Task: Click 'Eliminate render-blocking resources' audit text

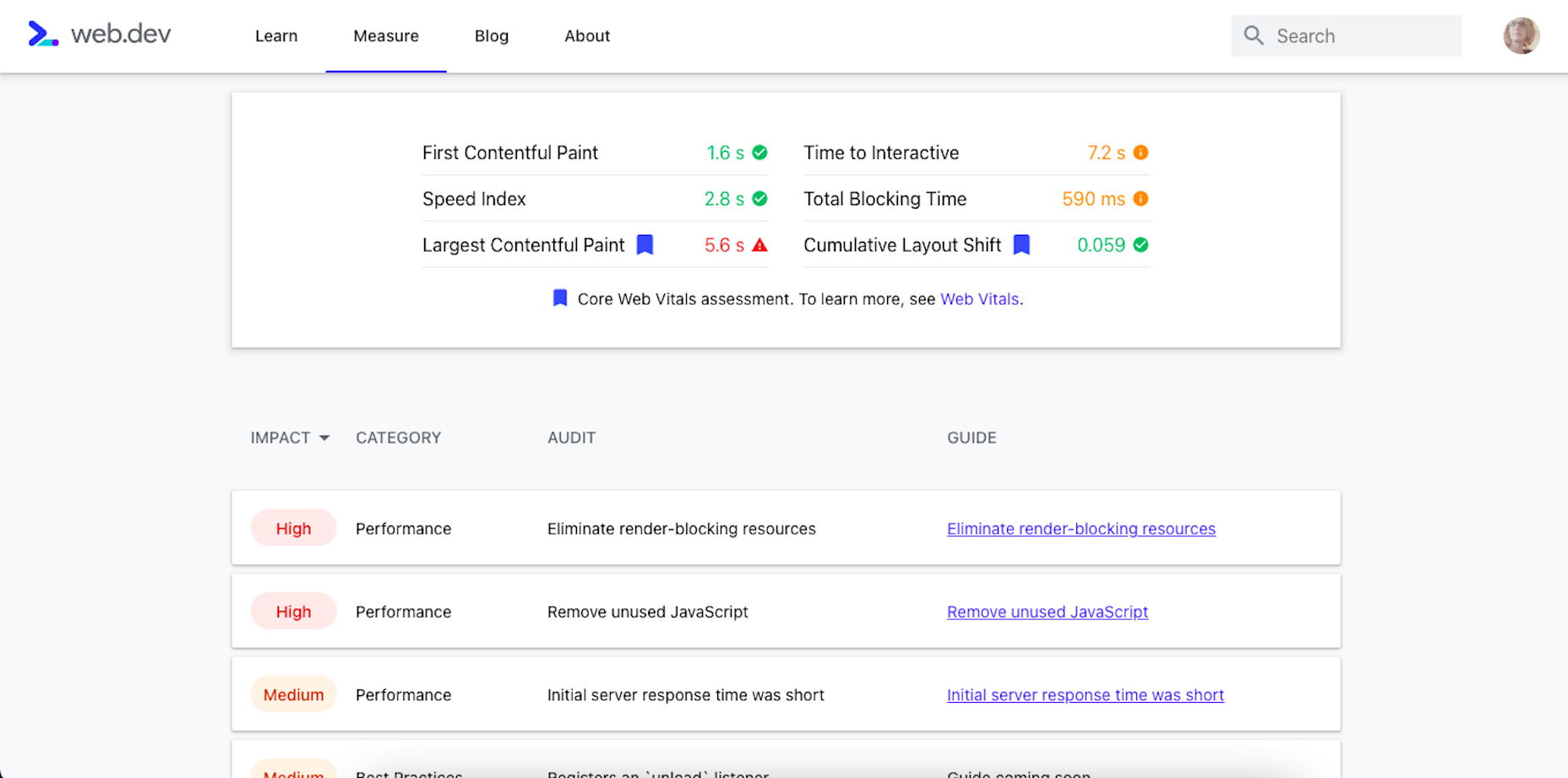Action: [x=682, y=529]
